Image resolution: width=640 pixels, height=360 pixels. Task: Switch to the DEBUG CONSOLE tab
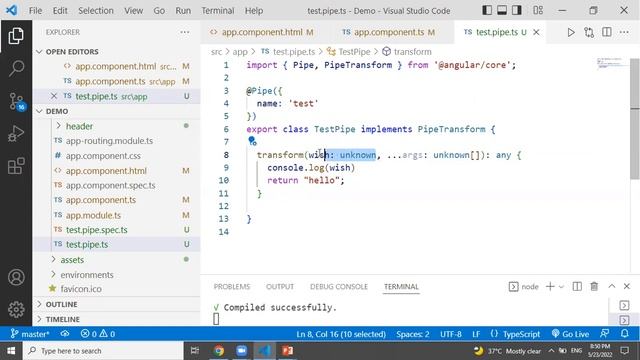339,287
